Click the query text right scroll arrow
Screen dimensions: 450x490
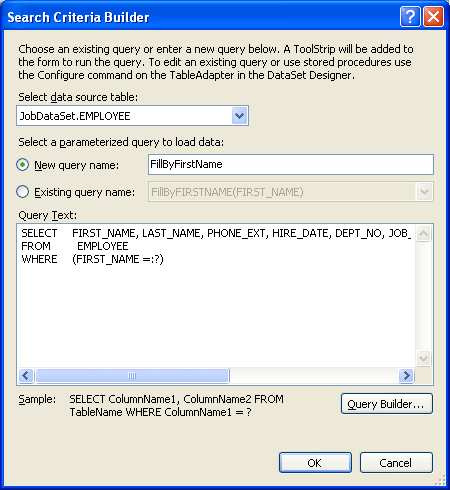point(406,375)
